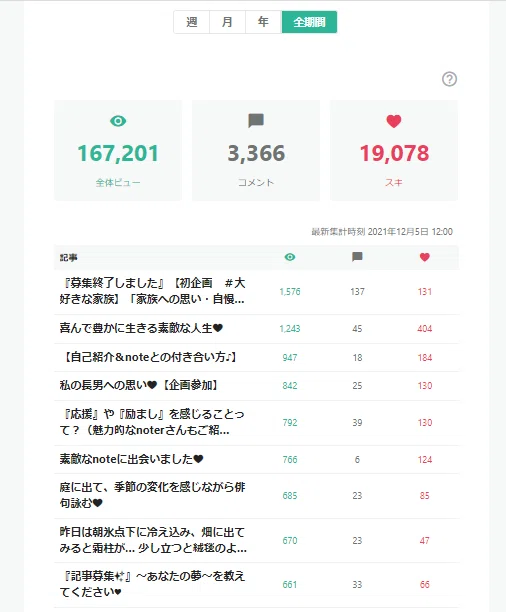Click the total comments number 3,366

256,153
